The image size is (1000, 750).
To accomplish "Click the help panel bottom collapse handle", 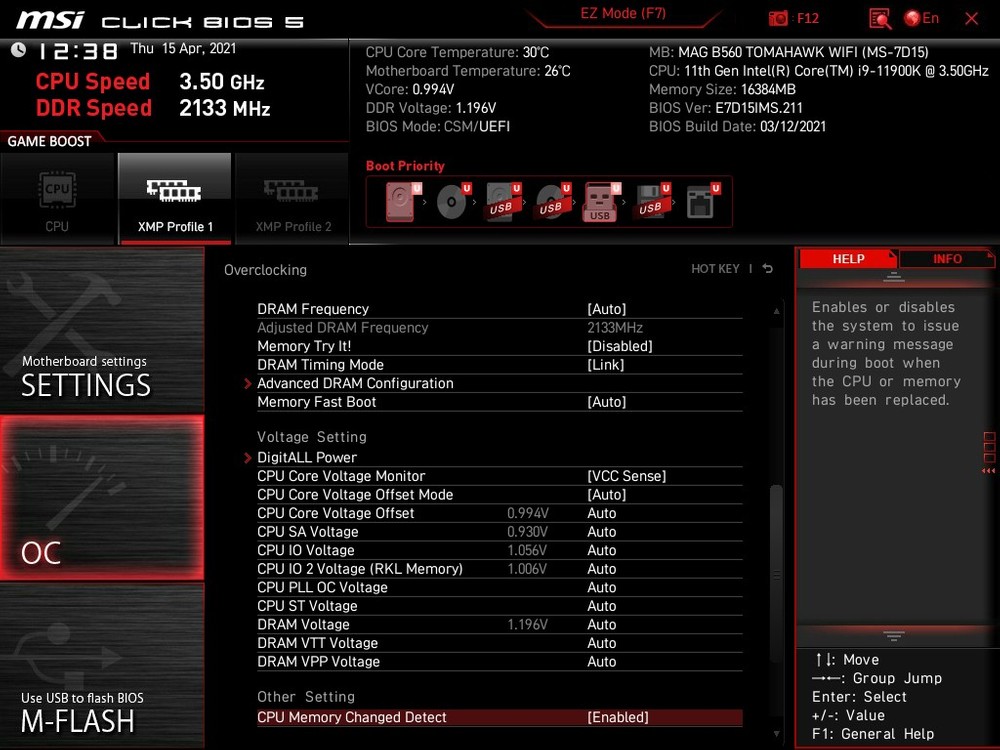I will pos(893,636).
